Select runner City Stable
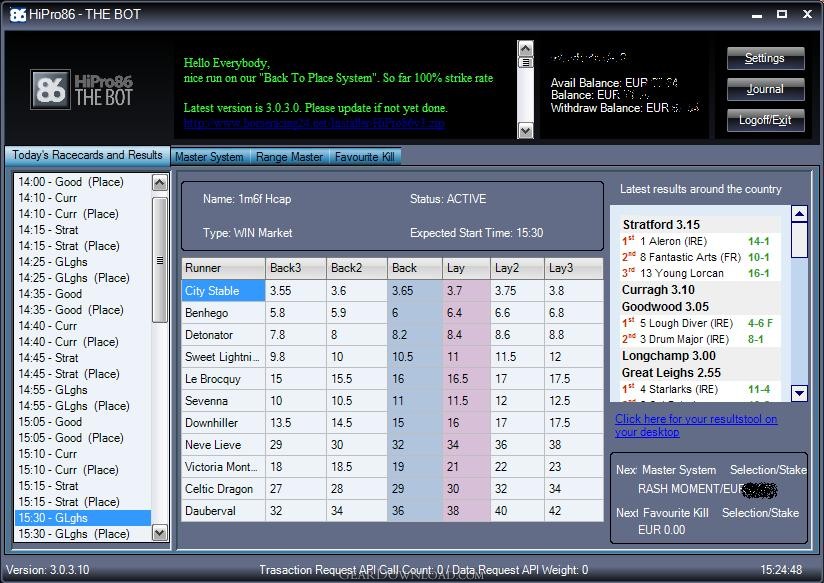This screenshot has height=583, width=824. [223, 291]
